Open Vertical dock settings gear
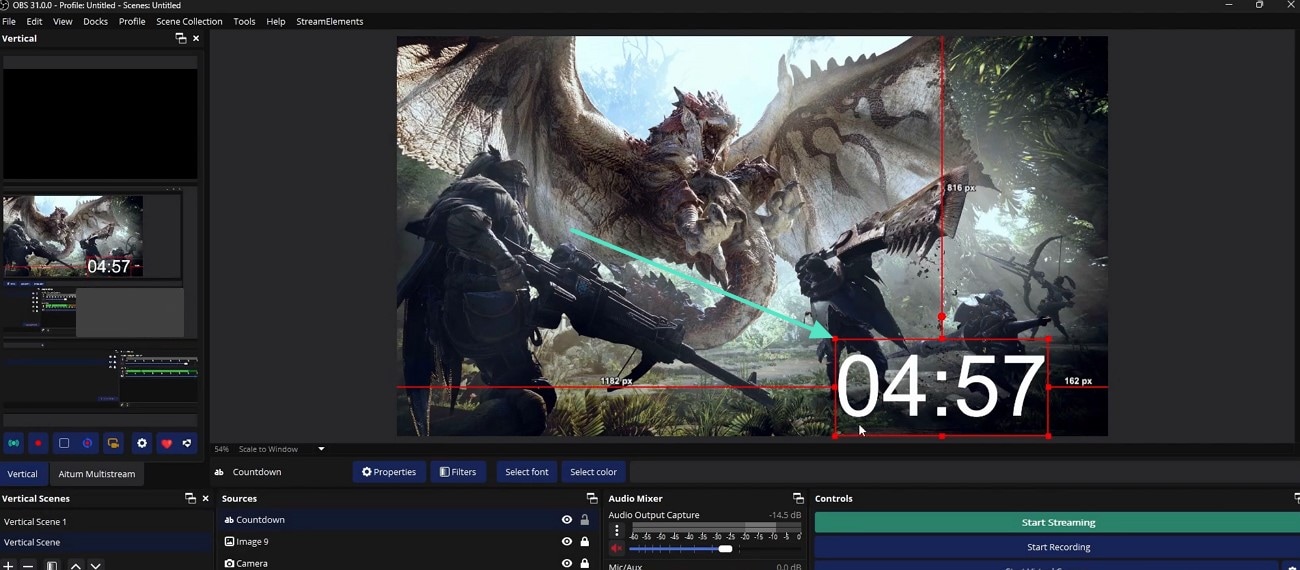 tap(142, 443)
